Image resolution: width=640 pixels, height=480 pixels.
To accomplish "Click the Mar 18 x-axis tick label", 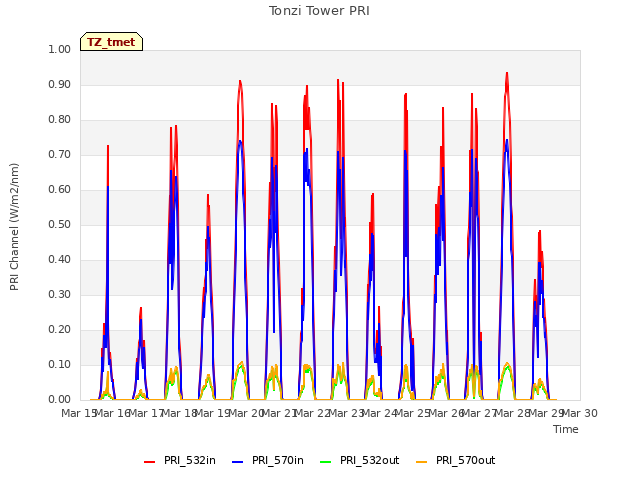I will [x=180, y=413].
